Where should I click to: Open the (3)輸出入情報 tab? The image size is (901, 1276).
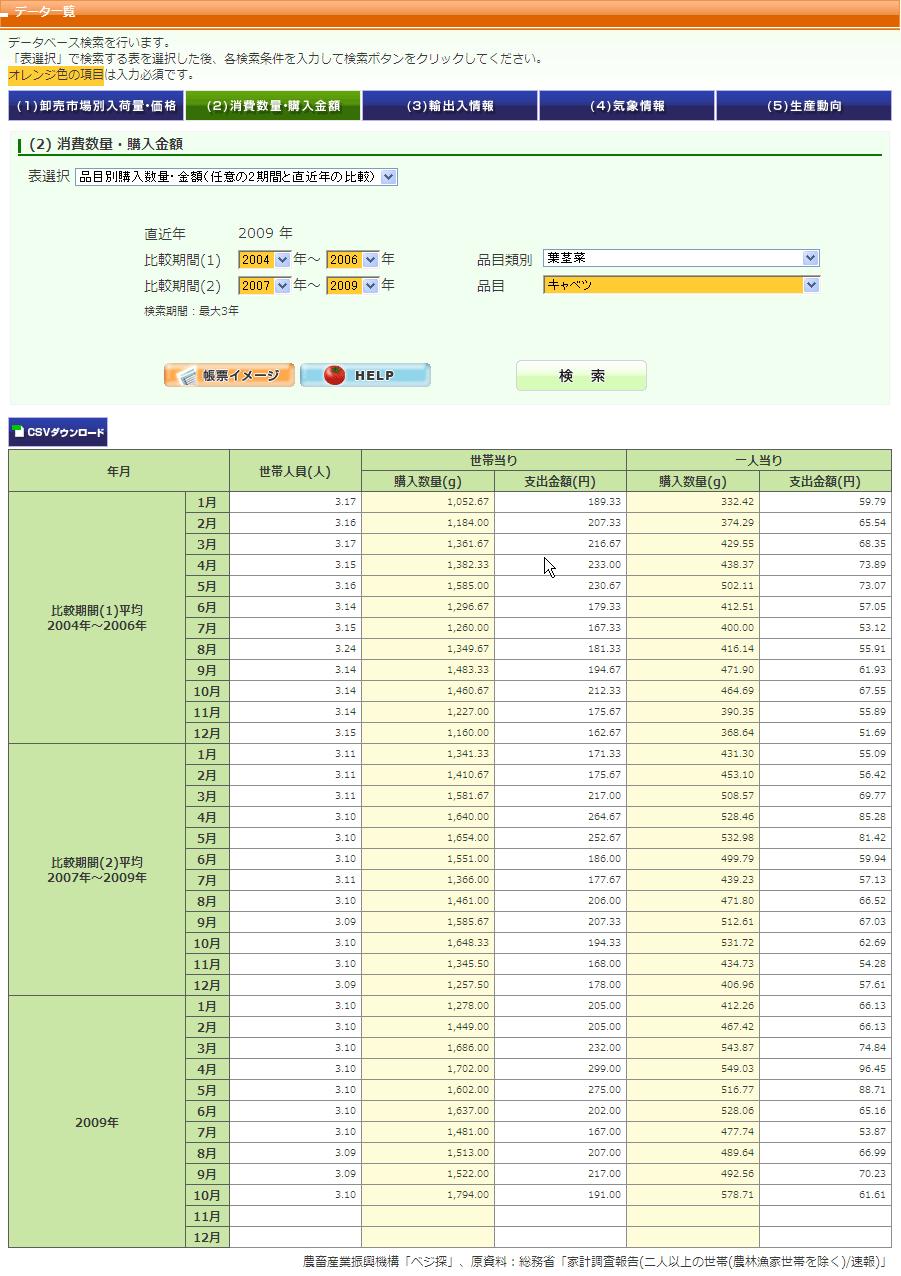[x=450, y=105]
